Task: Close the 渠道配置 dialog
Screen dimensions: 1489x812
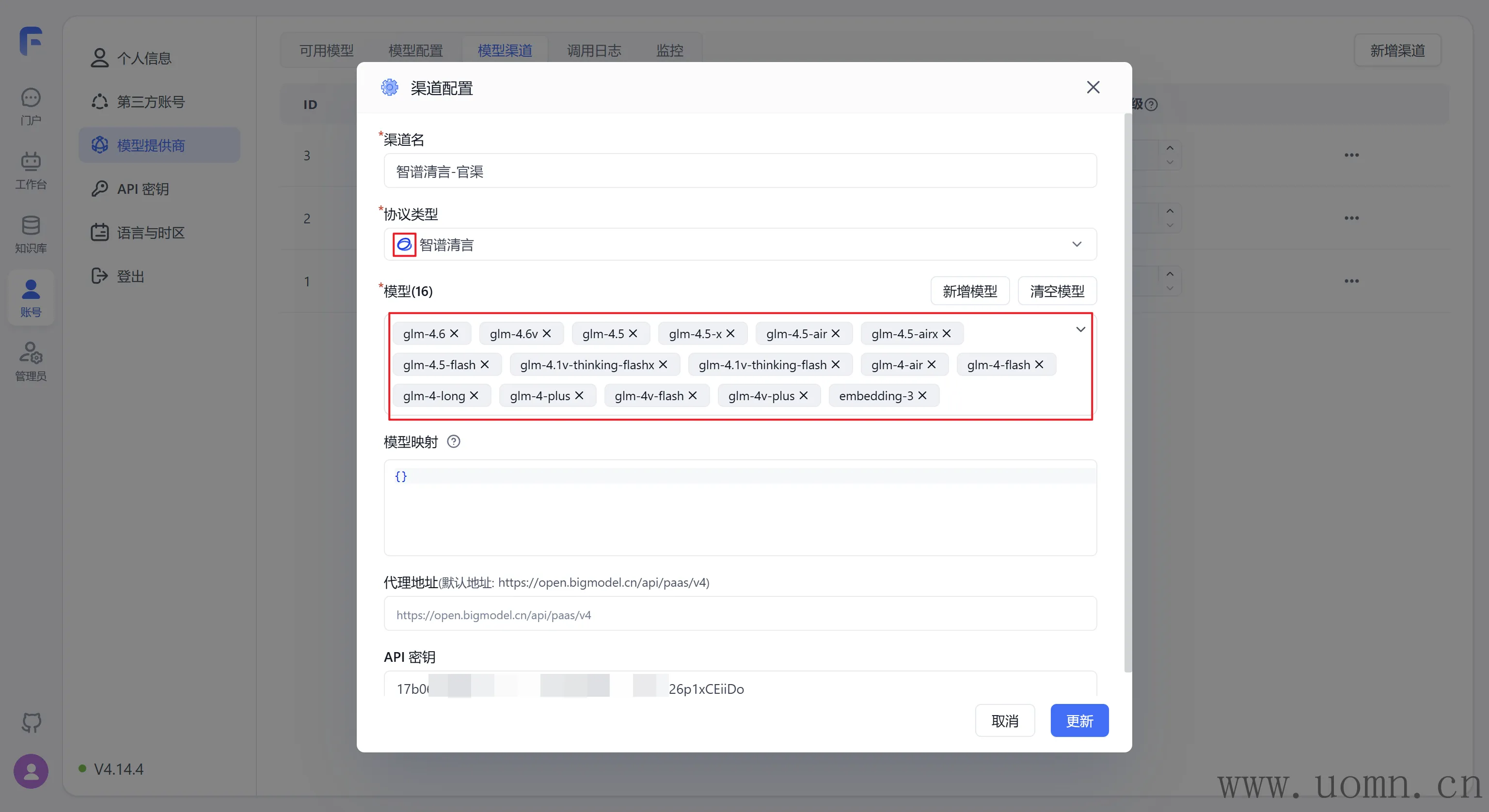Action: (x=1093, y=87)
